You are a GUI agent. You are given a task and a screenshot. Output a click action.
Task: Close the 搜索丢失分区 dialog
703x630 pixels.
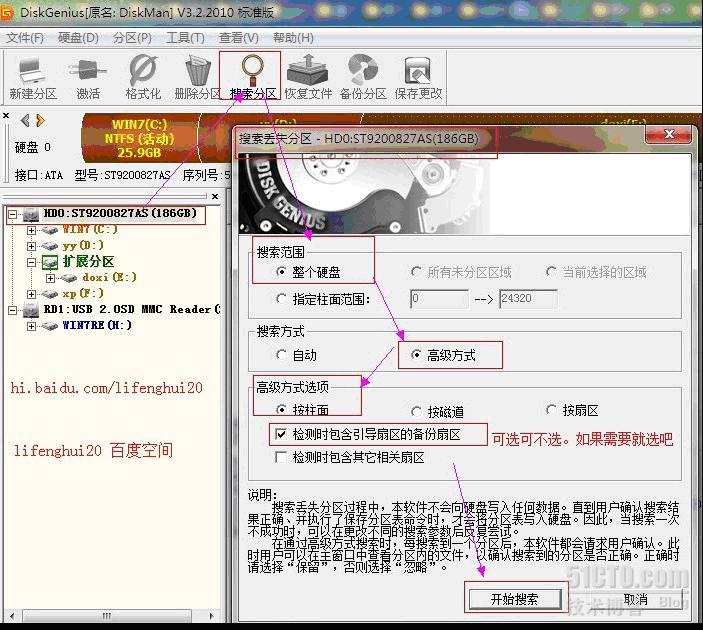tap(668, 134)
